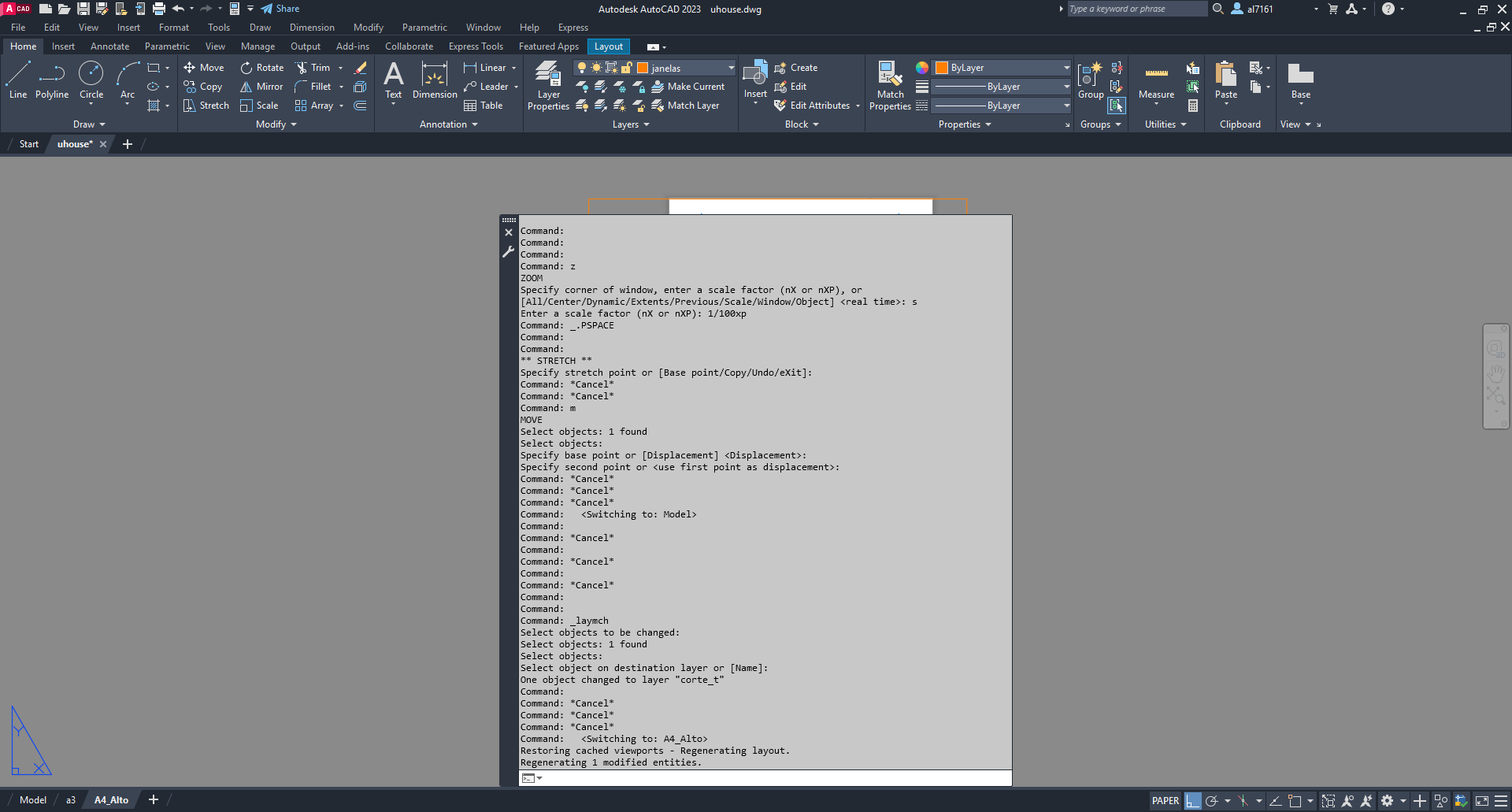
Task: Click Edit Attributes button
Action: pyautogui.click(x=817, y=106)
